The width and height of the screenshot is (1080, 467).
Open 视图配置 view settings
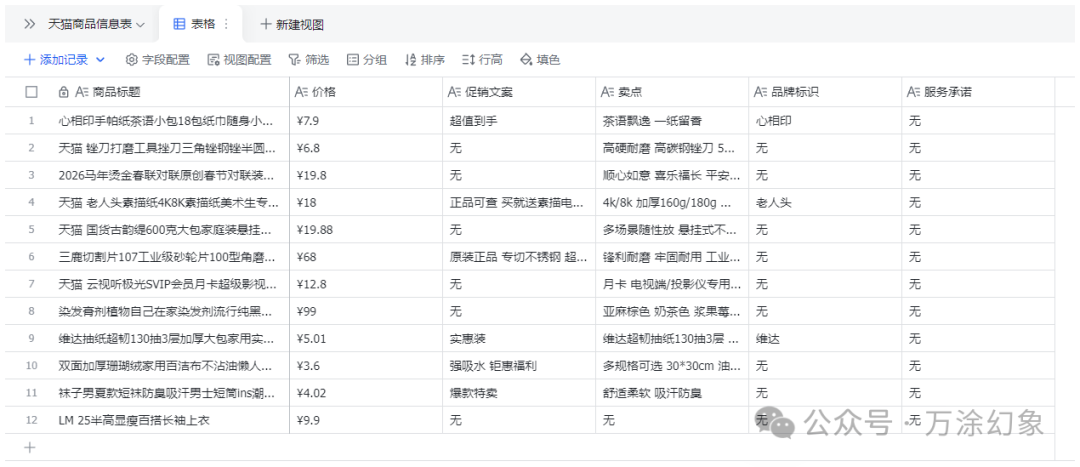coord(239,60)
